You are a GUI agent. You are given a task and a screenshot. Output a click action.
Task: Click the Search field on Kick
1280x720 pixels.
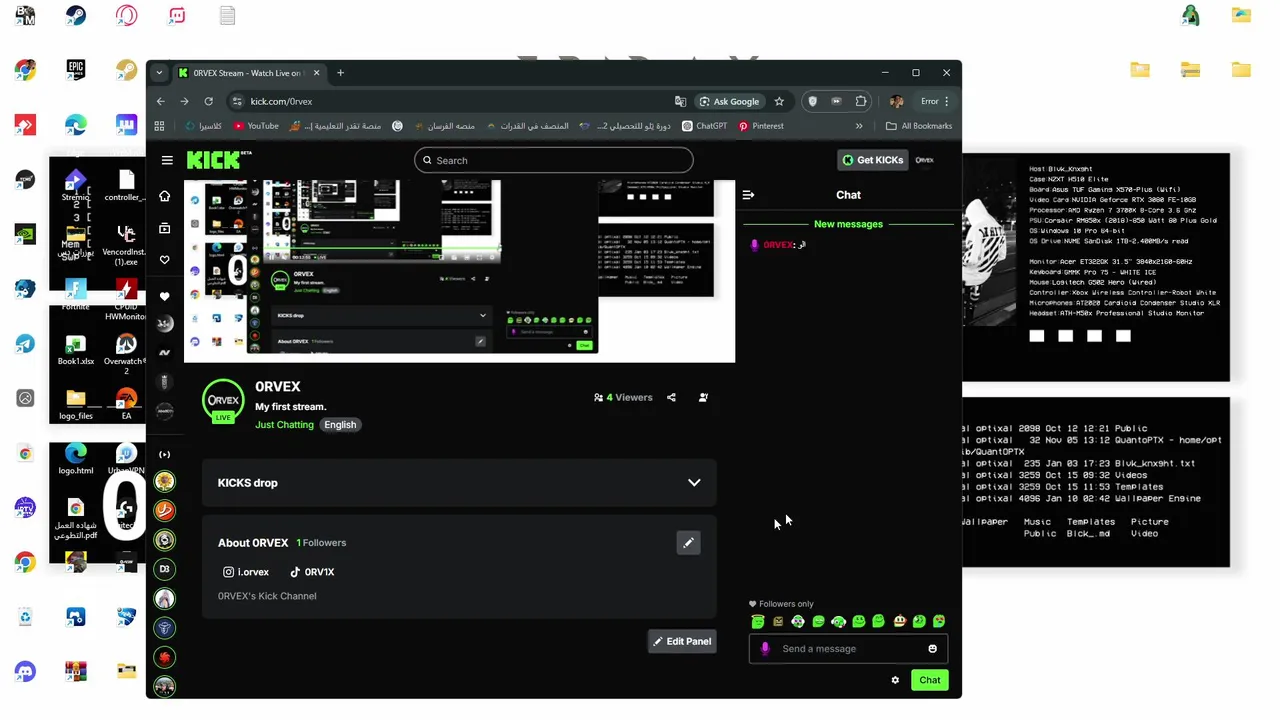[553, 160]
